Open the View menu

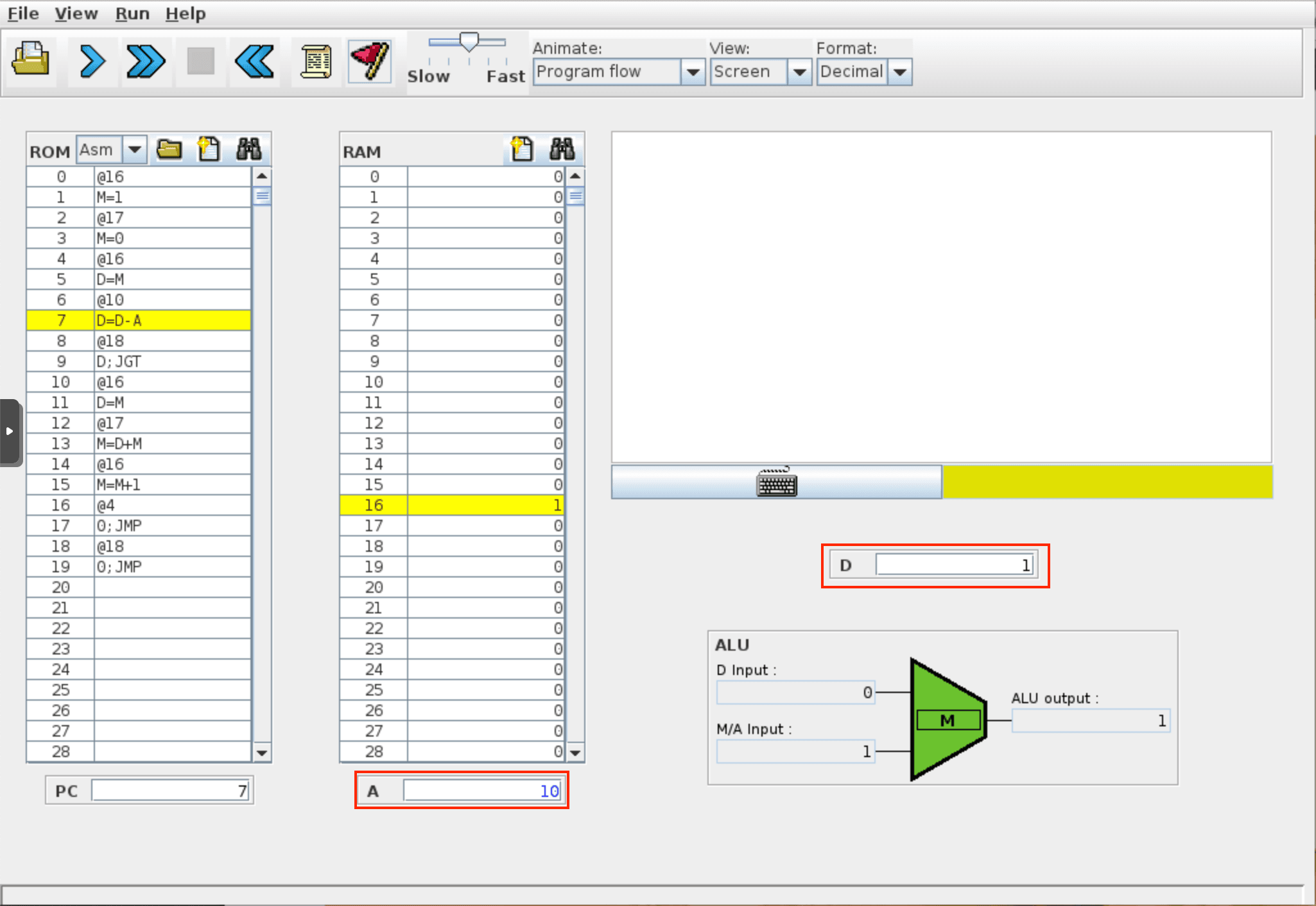[76, 13]
